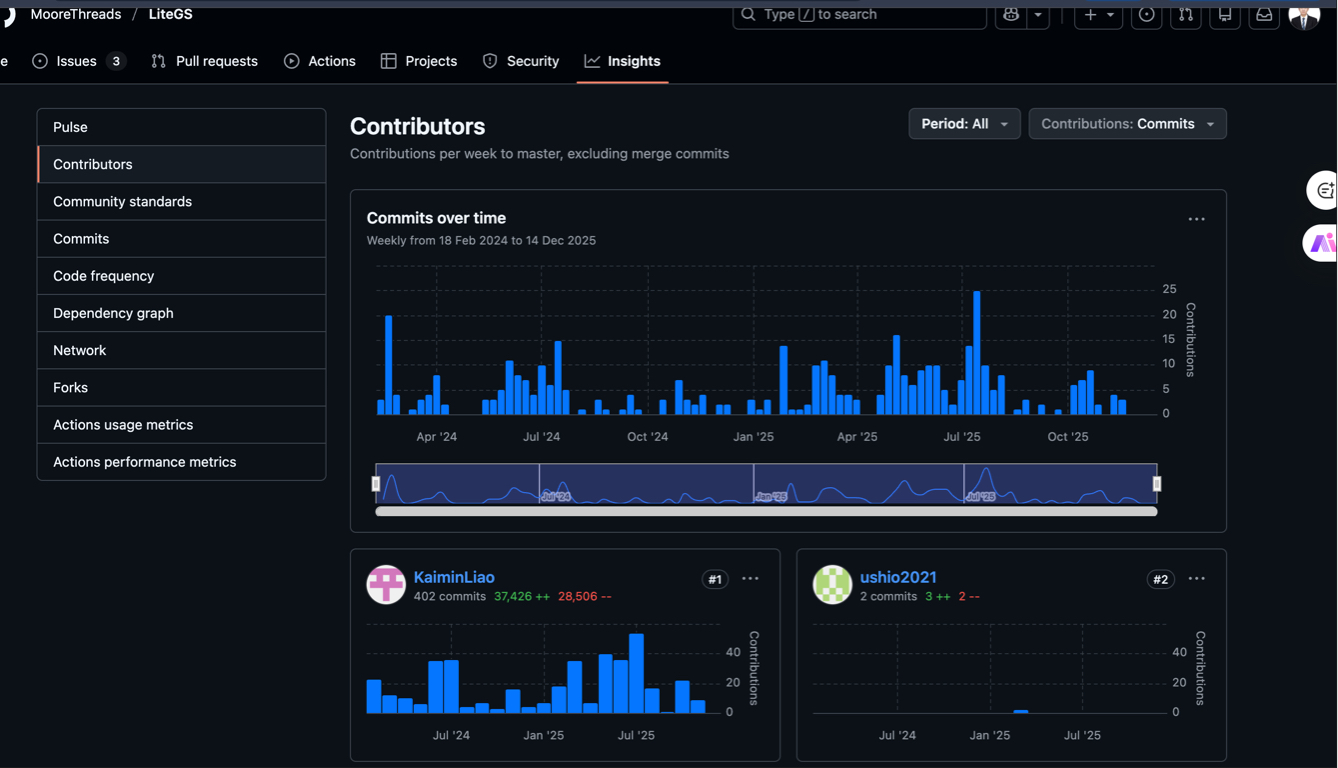
Task: Open the Copilot icon in header
Action: click(x=1011, y=15)
